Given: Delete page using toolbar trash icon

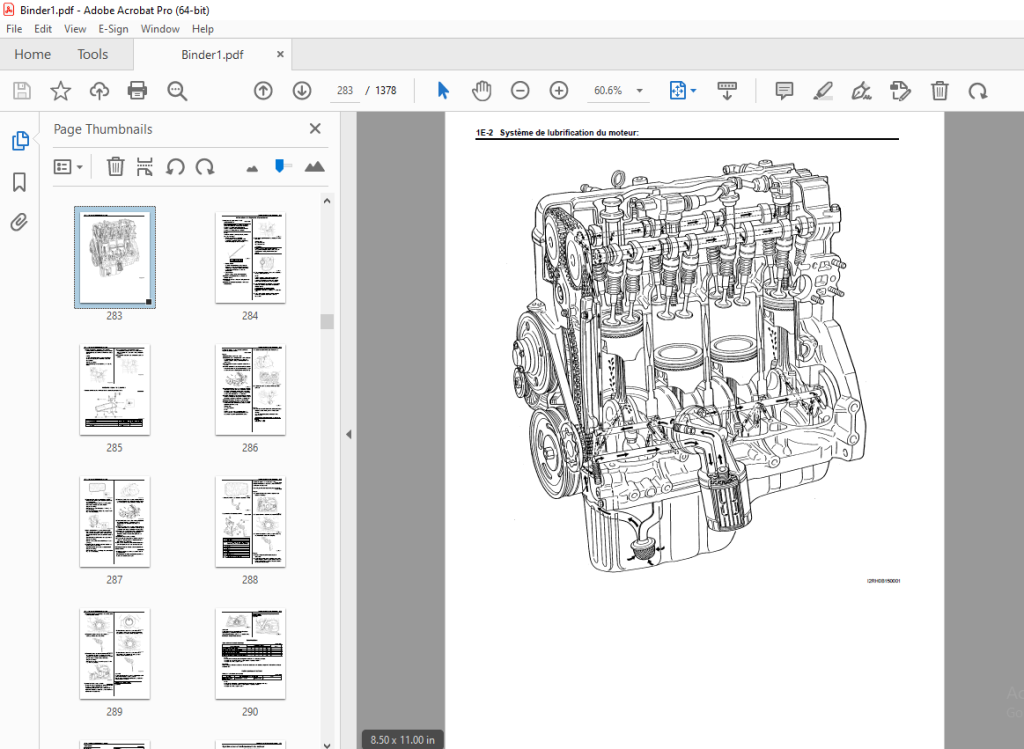Looking at the screenshot, I should [x=940, y=91].
